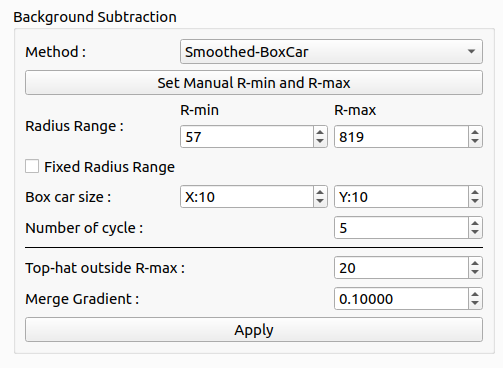Increase the R-min value with up arrow
This screenshot has height=368, width=503.
320,132
